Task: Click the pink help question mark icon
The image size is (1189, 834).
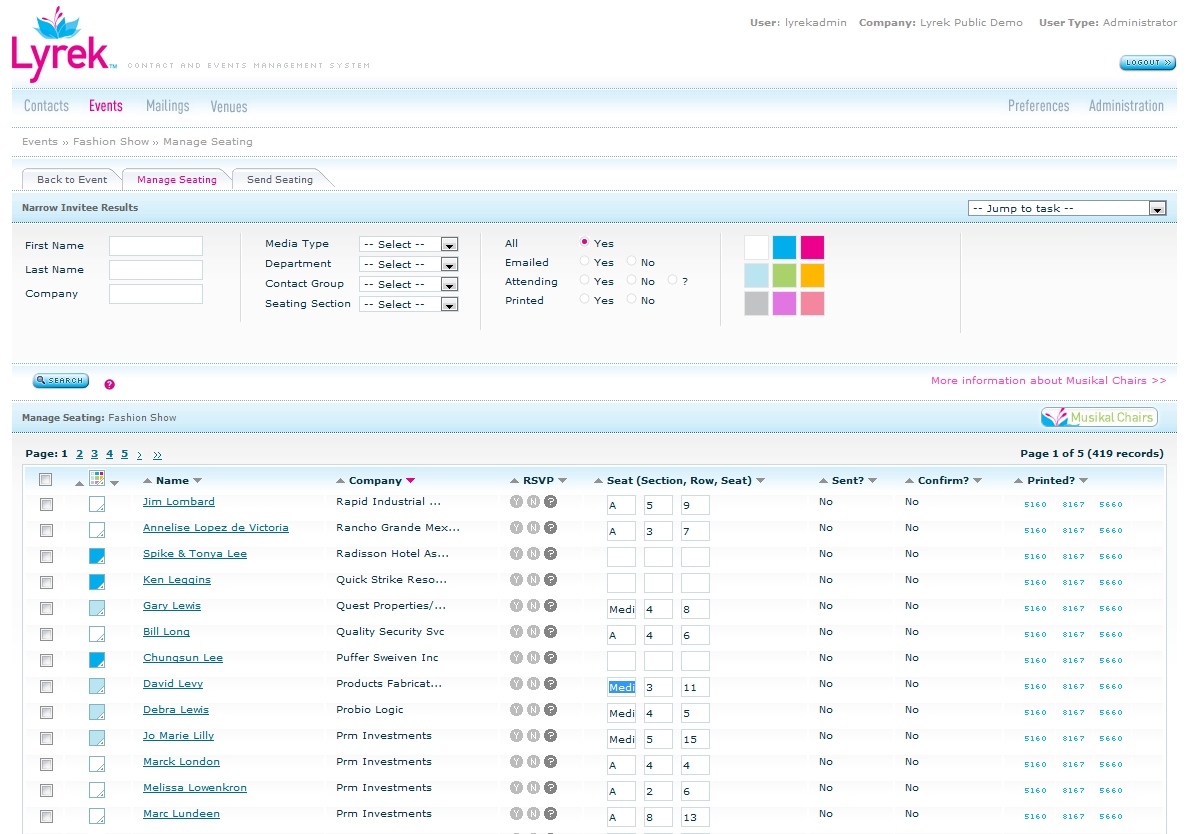Action: click(110, 384)
